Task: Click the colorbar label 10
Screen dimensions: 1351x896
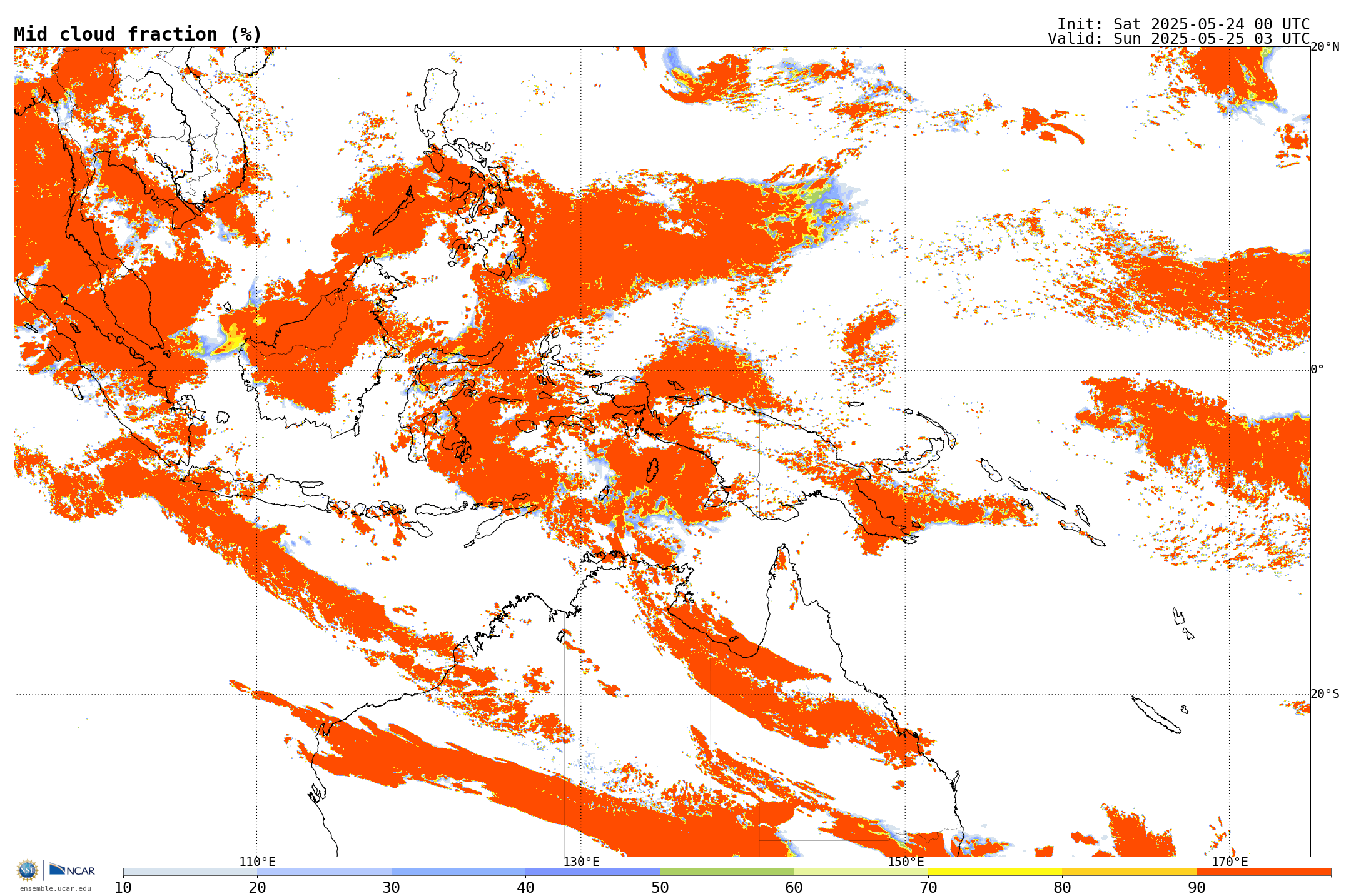Action: coord(123,887)
